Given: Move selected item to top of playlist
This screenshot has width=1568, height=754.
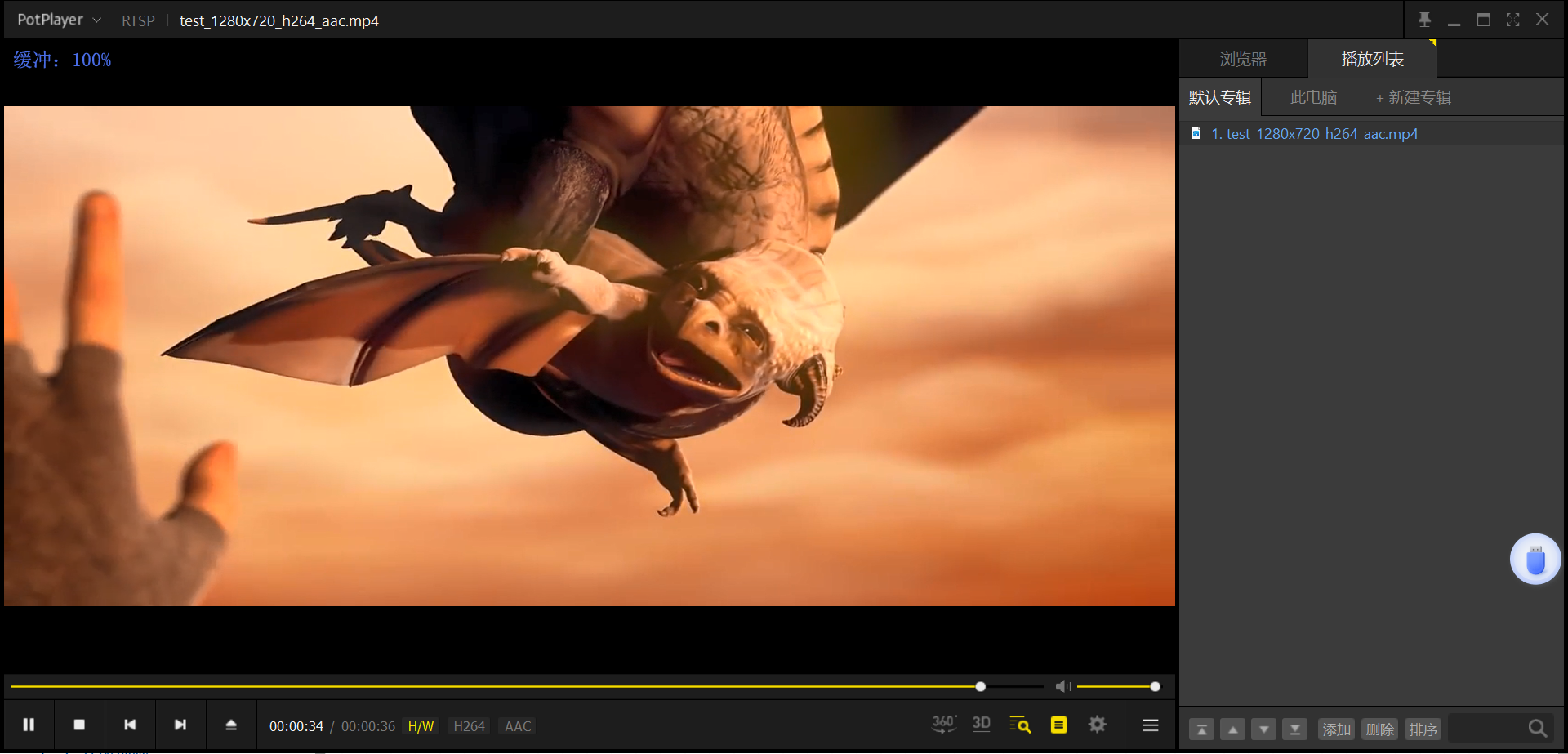Looking at the screenshot, I should click(1201, 729).
